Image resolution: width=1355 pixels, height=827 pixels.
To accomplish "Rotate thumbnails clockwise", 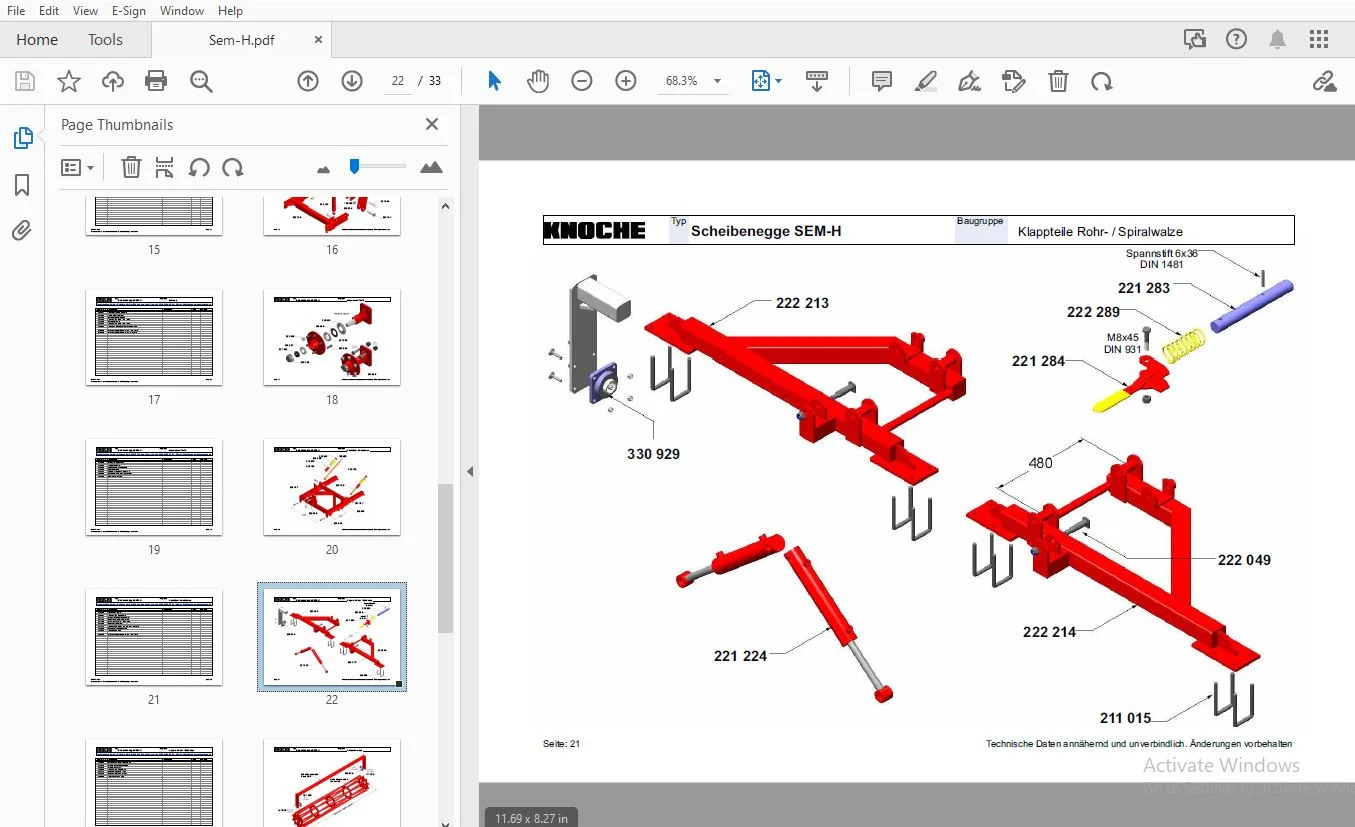I will 233,167.
